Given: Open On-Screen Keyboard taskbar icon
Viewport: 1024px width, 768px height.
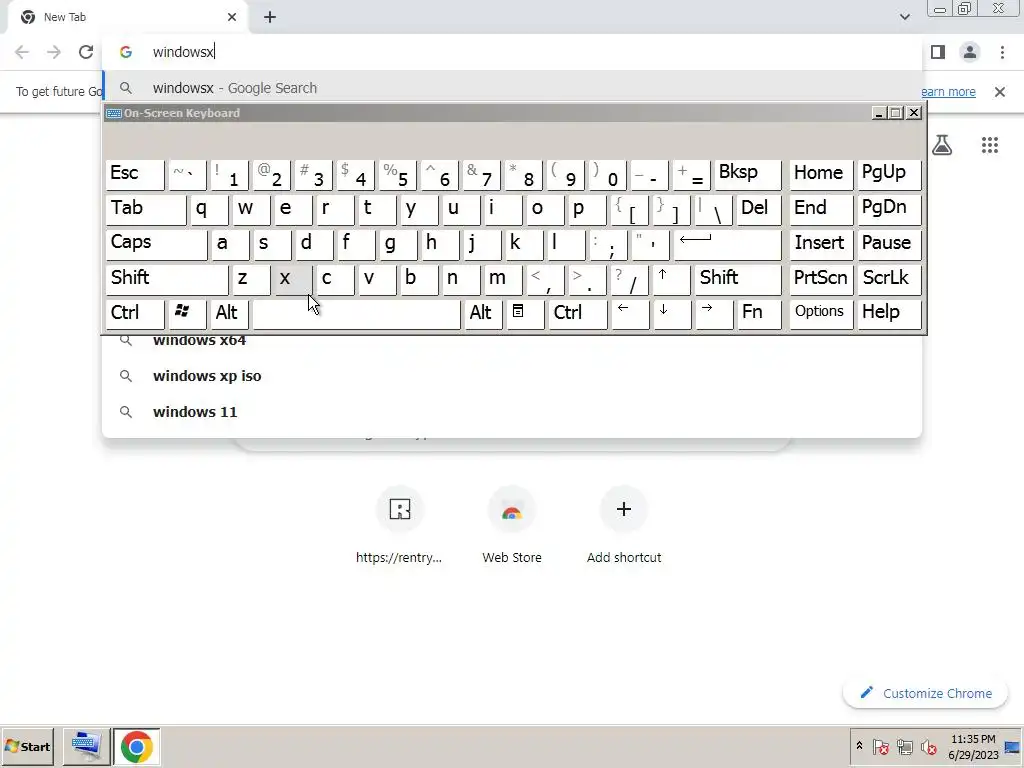Looking at the screenshot, I should [86, 746].
